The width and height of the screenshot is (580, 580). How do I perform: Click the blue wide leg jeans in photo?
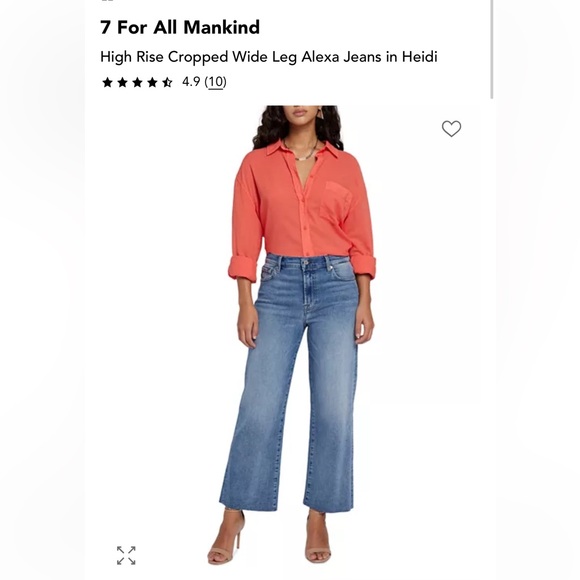pos(290,381)
